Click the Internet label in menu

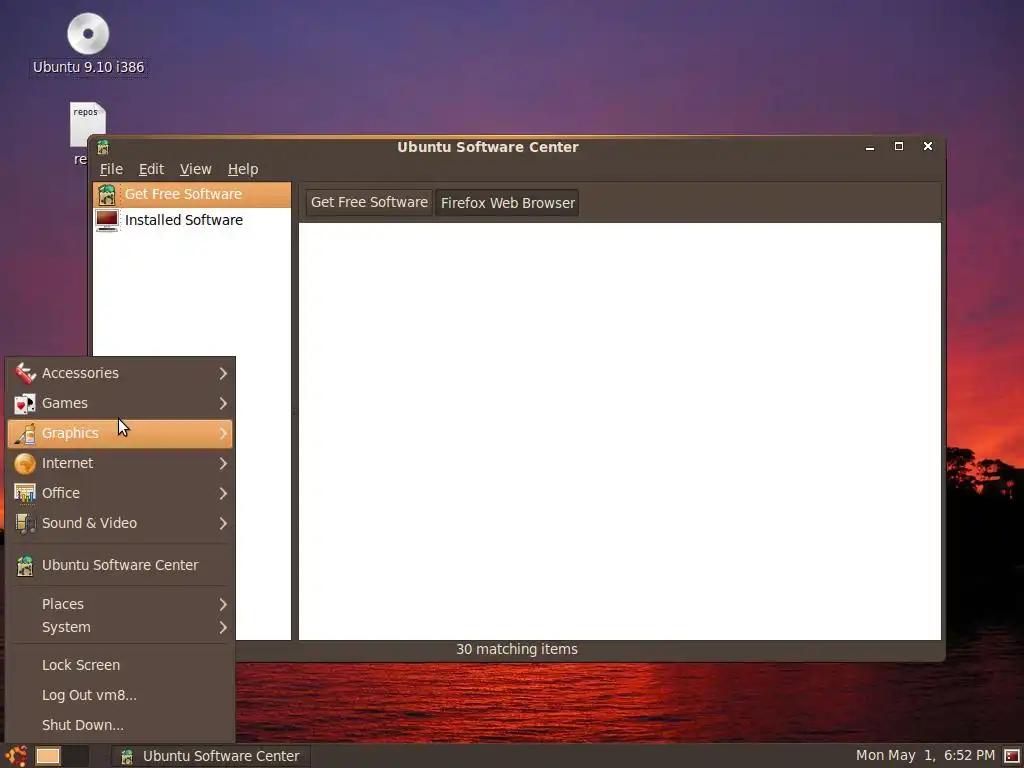(67, 463)
